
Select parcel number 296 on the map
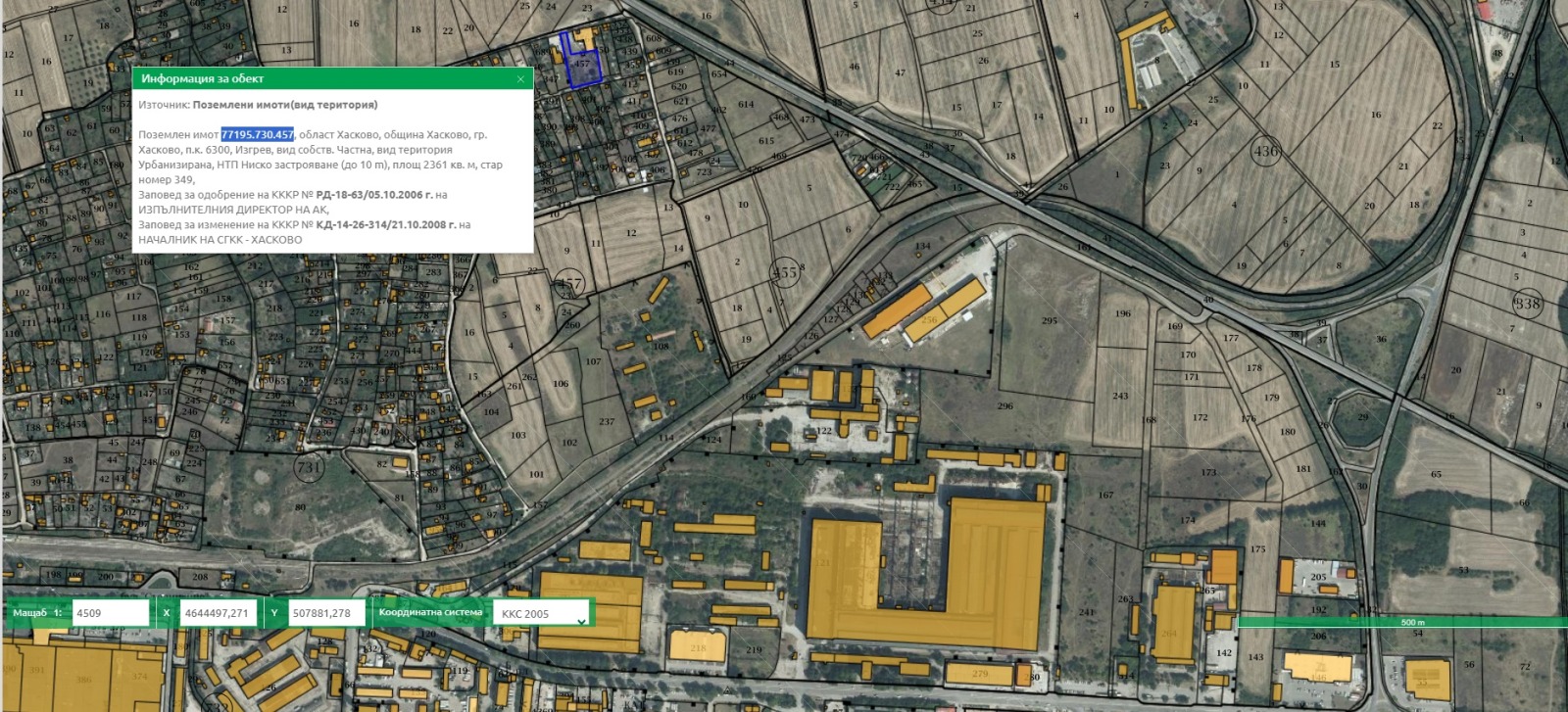pyautogui.click(x=1004, y=405)
